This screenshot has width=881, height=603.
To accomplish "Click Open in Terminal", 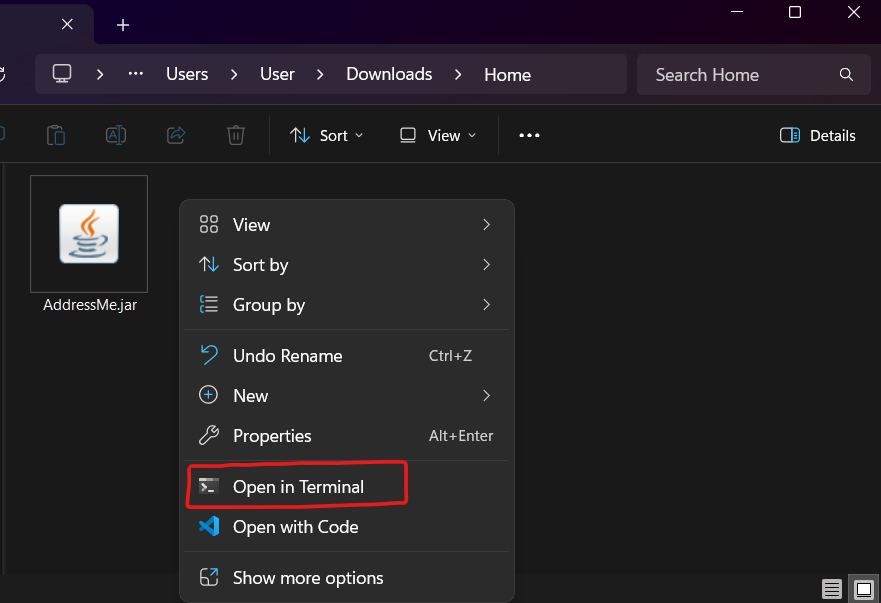I will (297, 487).
